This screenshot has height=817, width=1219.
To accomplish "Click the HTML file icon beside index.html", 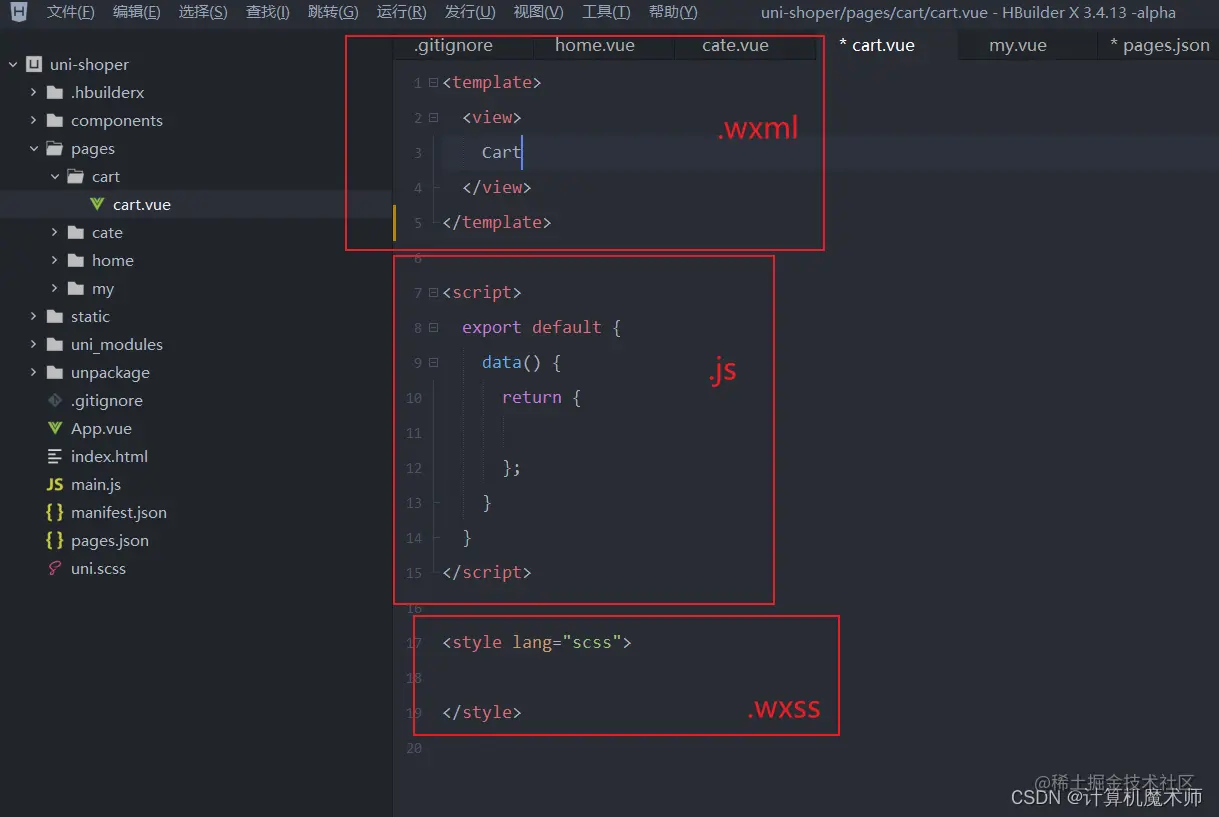I will pyautogui.click(x=55, y=457).
